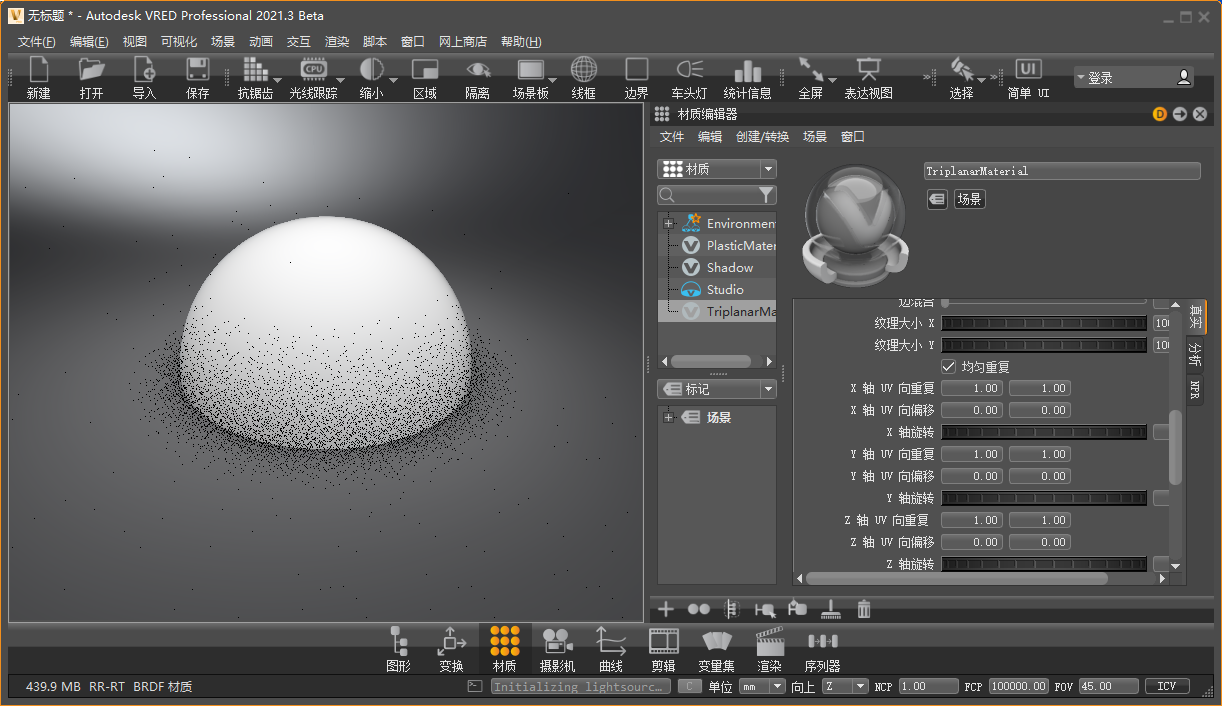
Task: Uncheck the 均匀重复 checkbox
Action: pyautogui.click(x=948, y=367)
